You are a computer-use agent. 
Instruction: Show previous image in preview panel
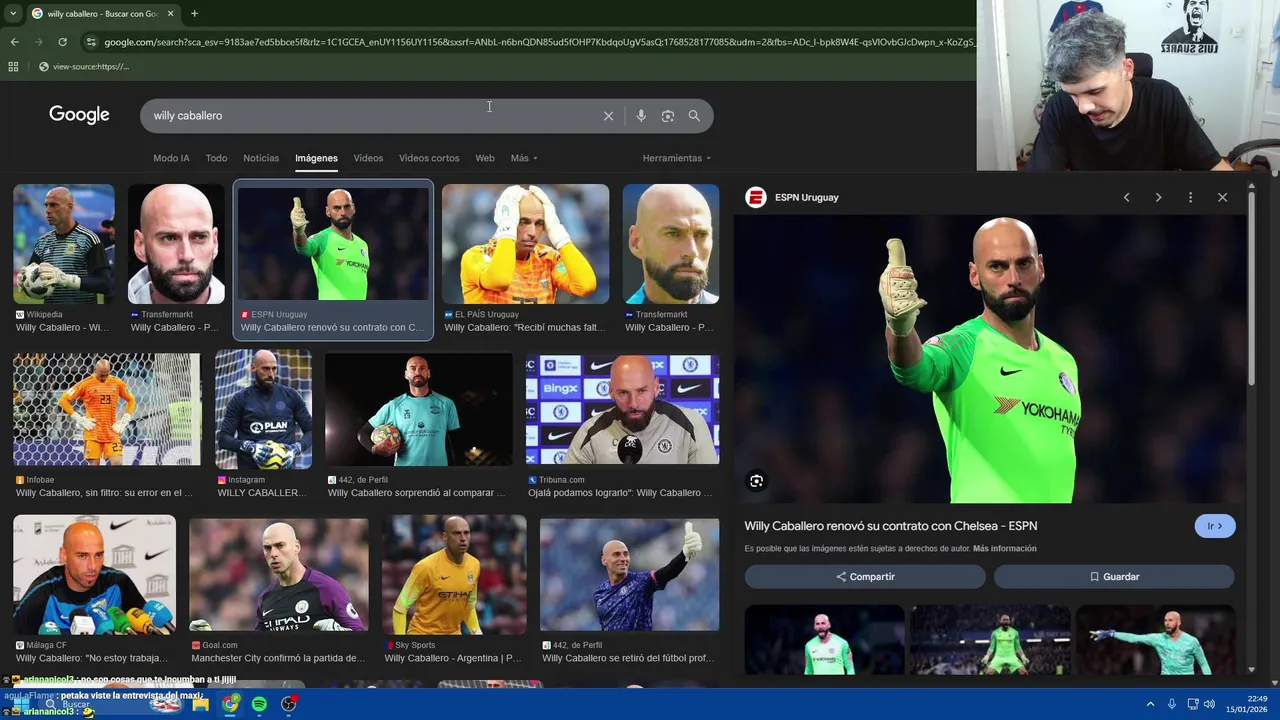pyautogui.click(x=1126, y=198)
